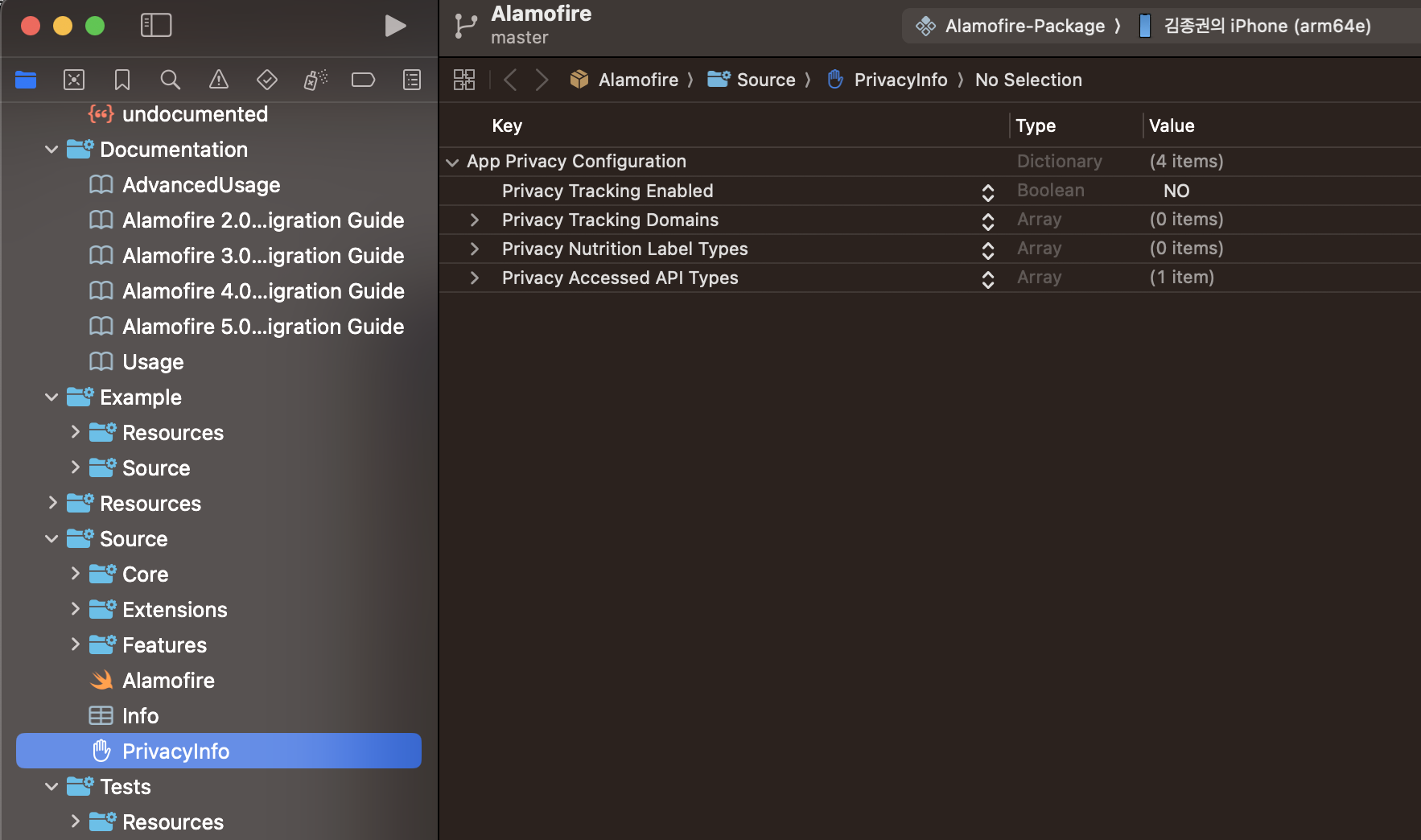Click the Dictionary type of App Privacy Configuration
The width and height of the screenshot is (1421, 840).
[x=1059, y=161]
